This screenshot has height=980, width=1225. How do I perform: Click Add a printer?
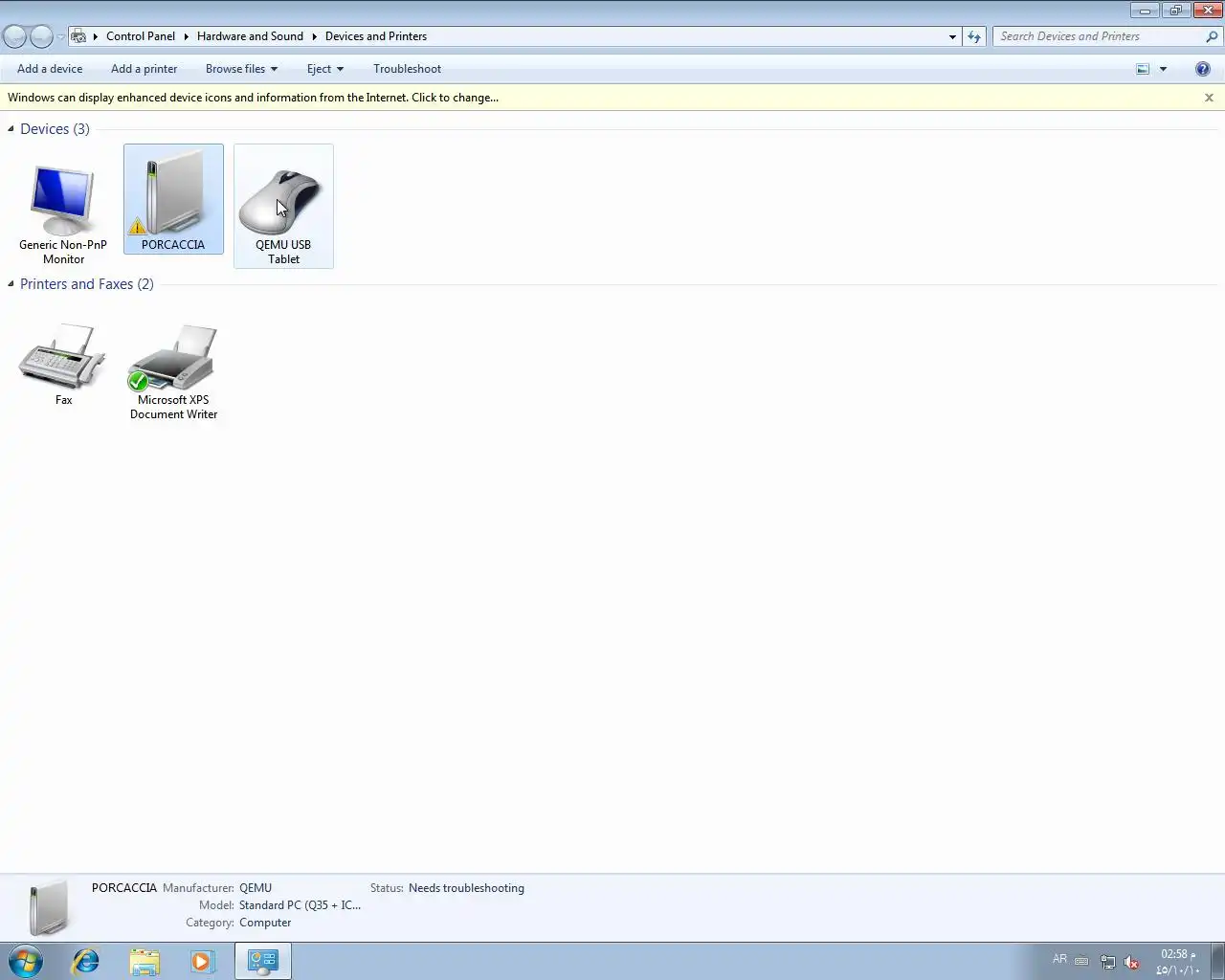(x=144, y=69)
